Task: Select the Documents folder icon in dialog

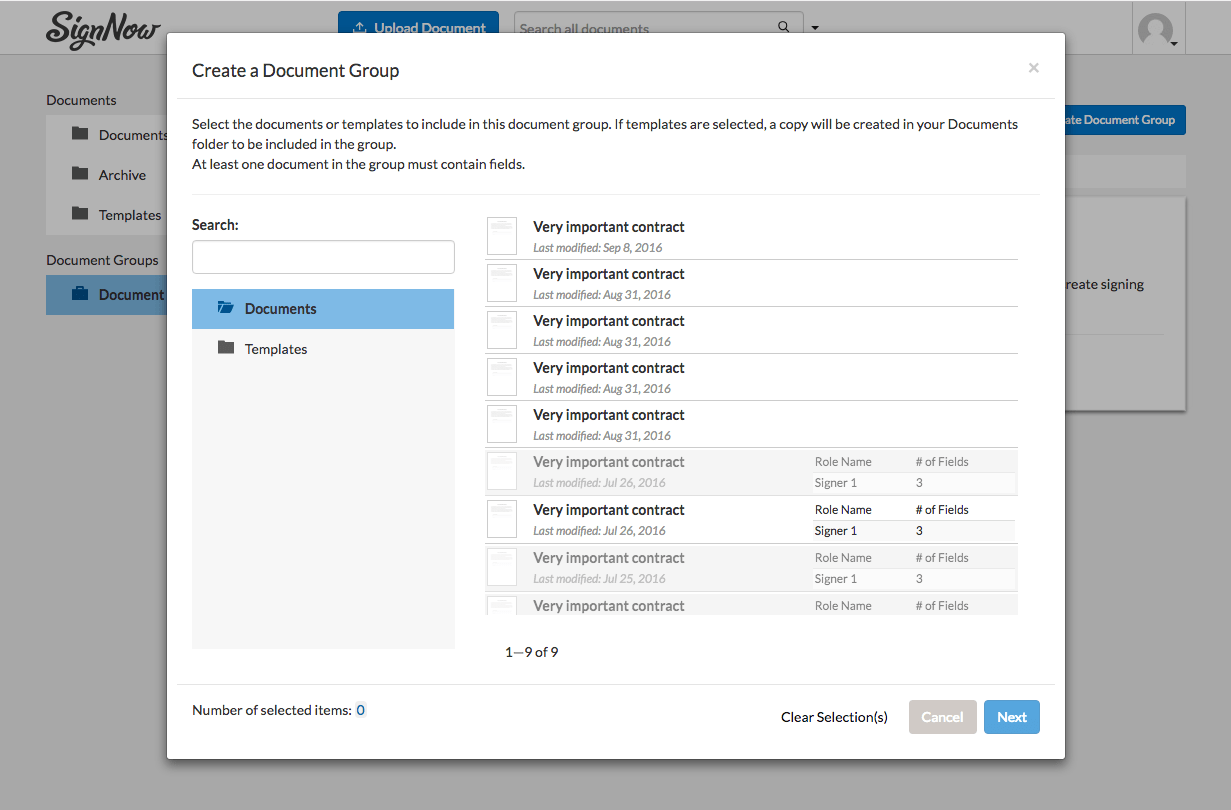Action: click(225, 309)
